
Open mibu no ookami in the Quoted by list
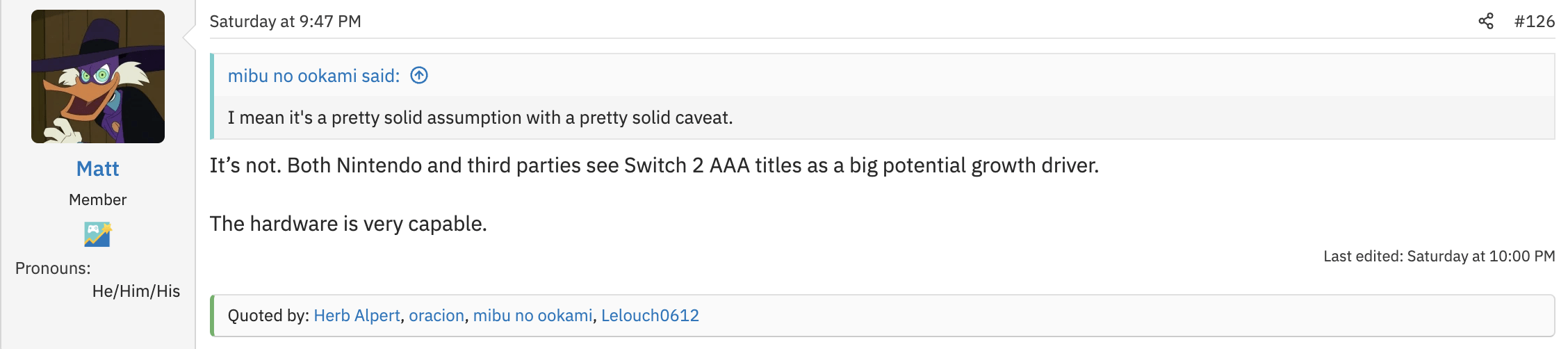[x=533, y=316]
